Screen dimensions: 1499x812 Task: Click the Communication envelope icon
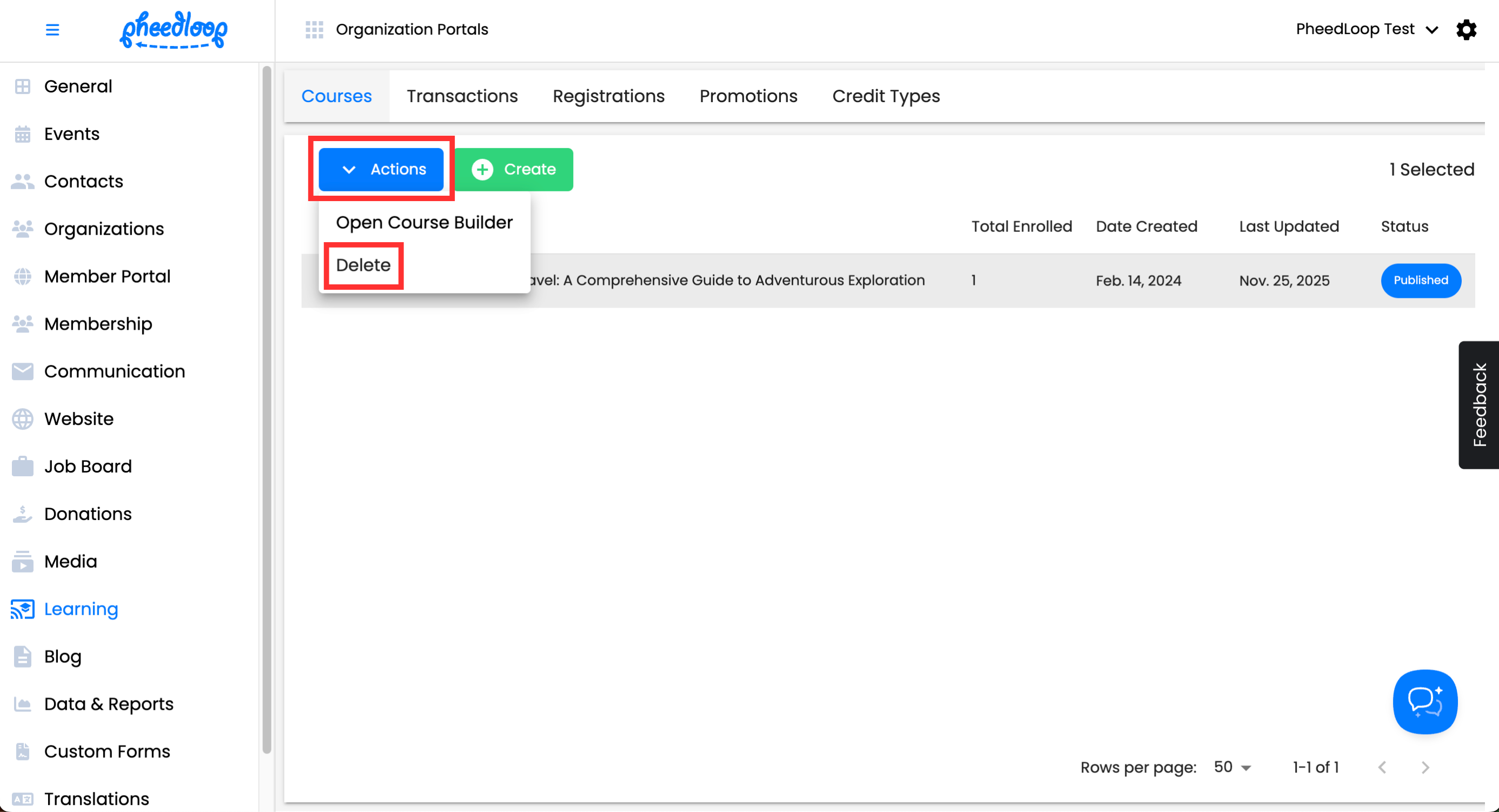(23, 371)
